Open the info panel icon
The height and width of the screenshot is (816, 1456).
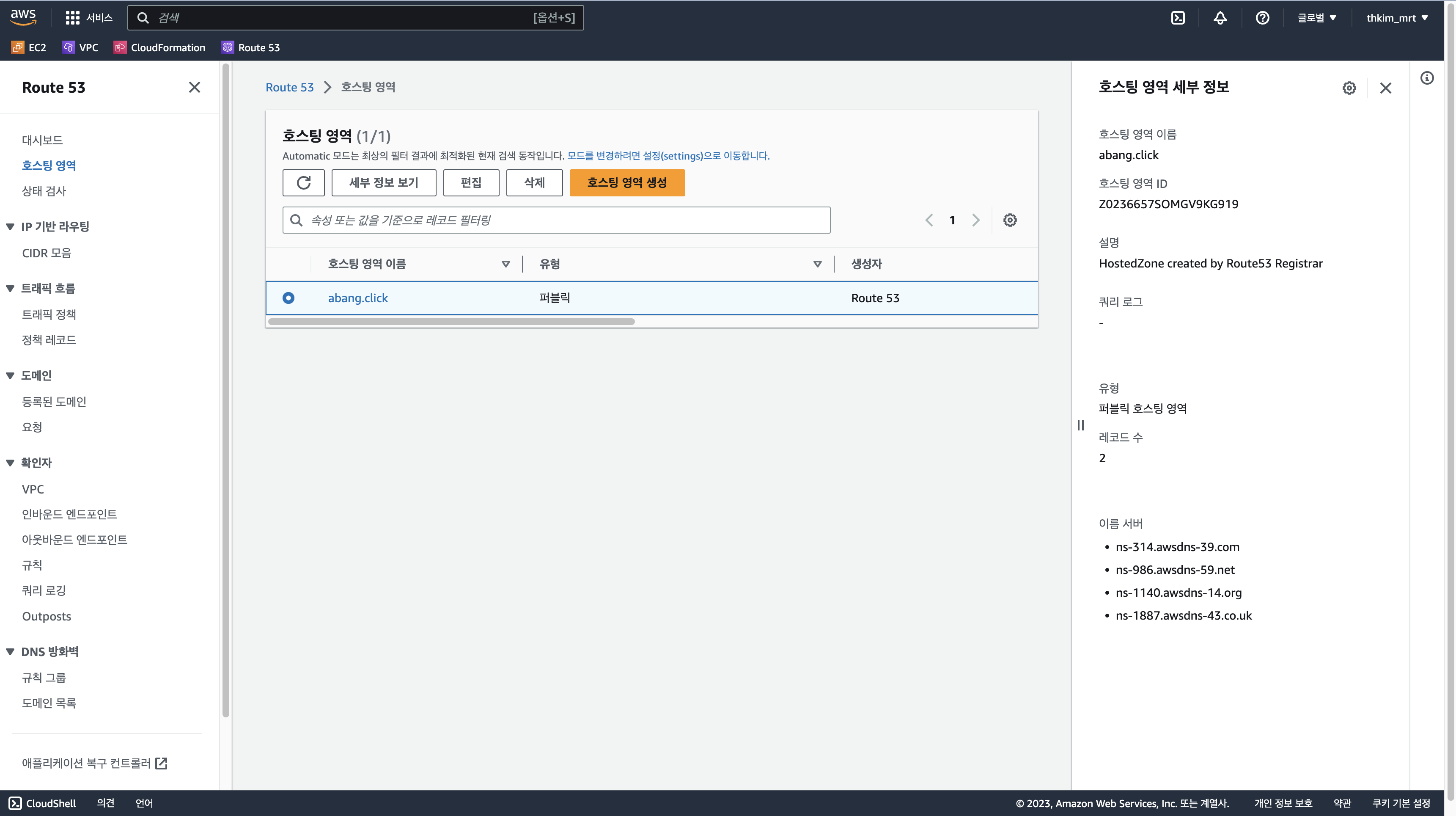point(1427,78)
